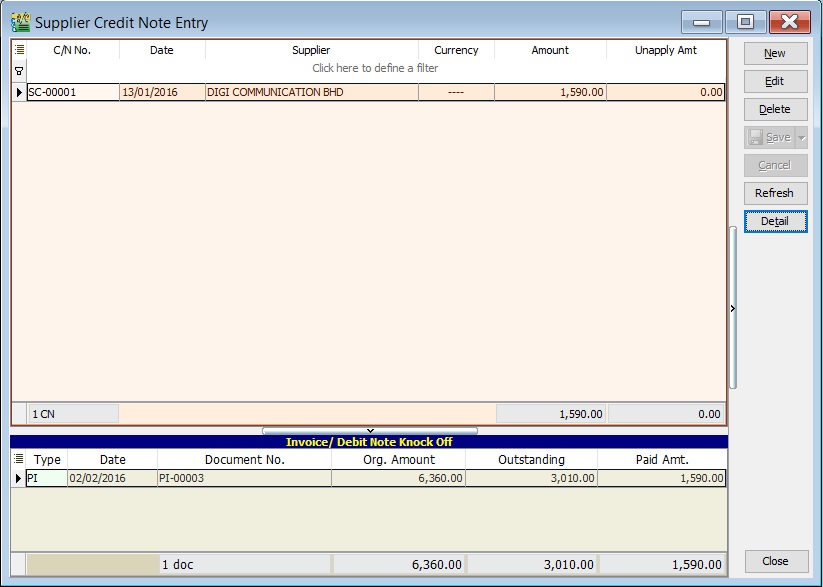823x587 pixels.
Task: Create a new supplier credit note with New
Action: pyautogui.click(x=775, y=53)
